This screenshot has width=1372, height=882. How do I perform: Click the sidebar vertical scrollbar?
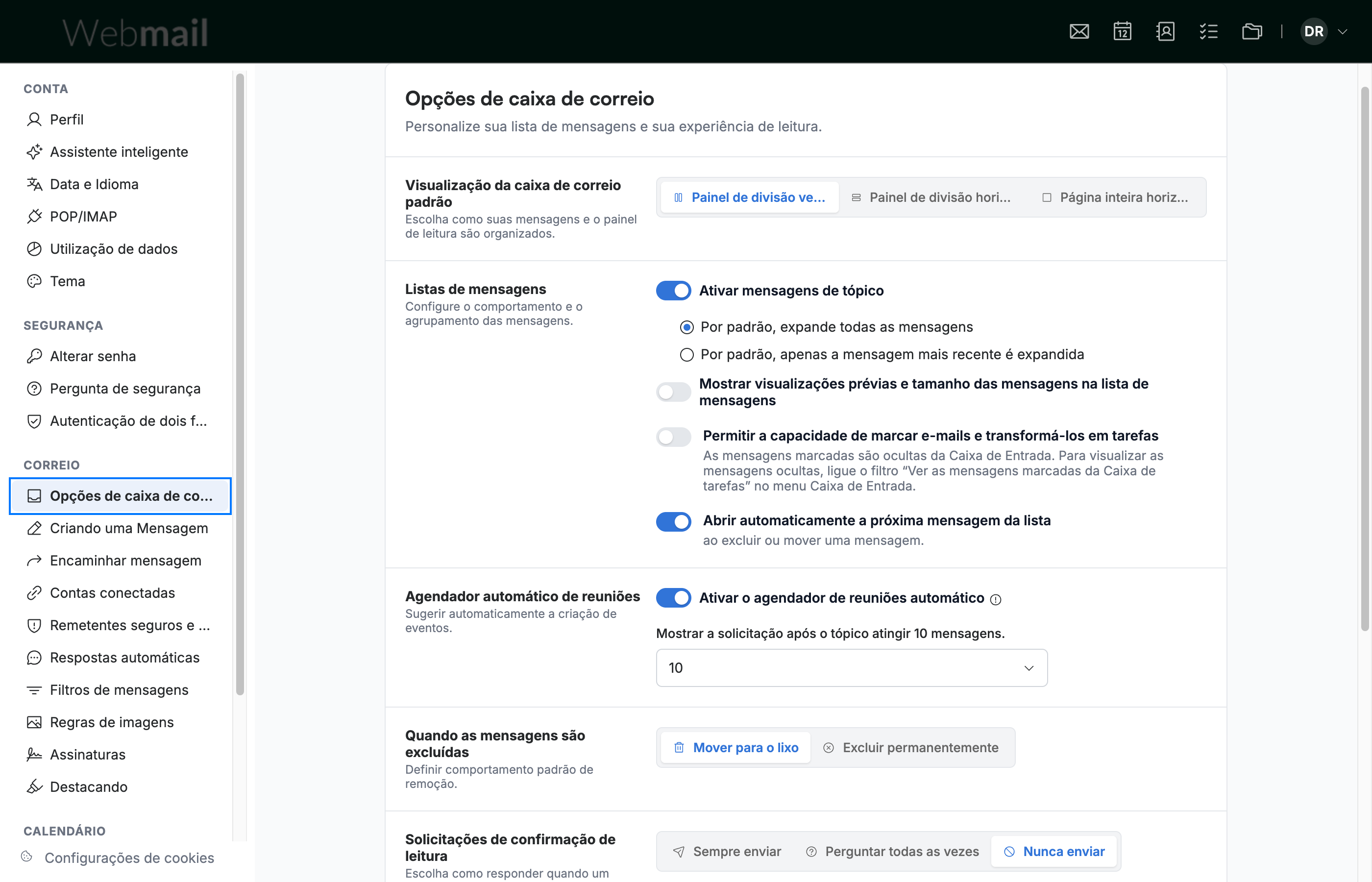point(240,384)
